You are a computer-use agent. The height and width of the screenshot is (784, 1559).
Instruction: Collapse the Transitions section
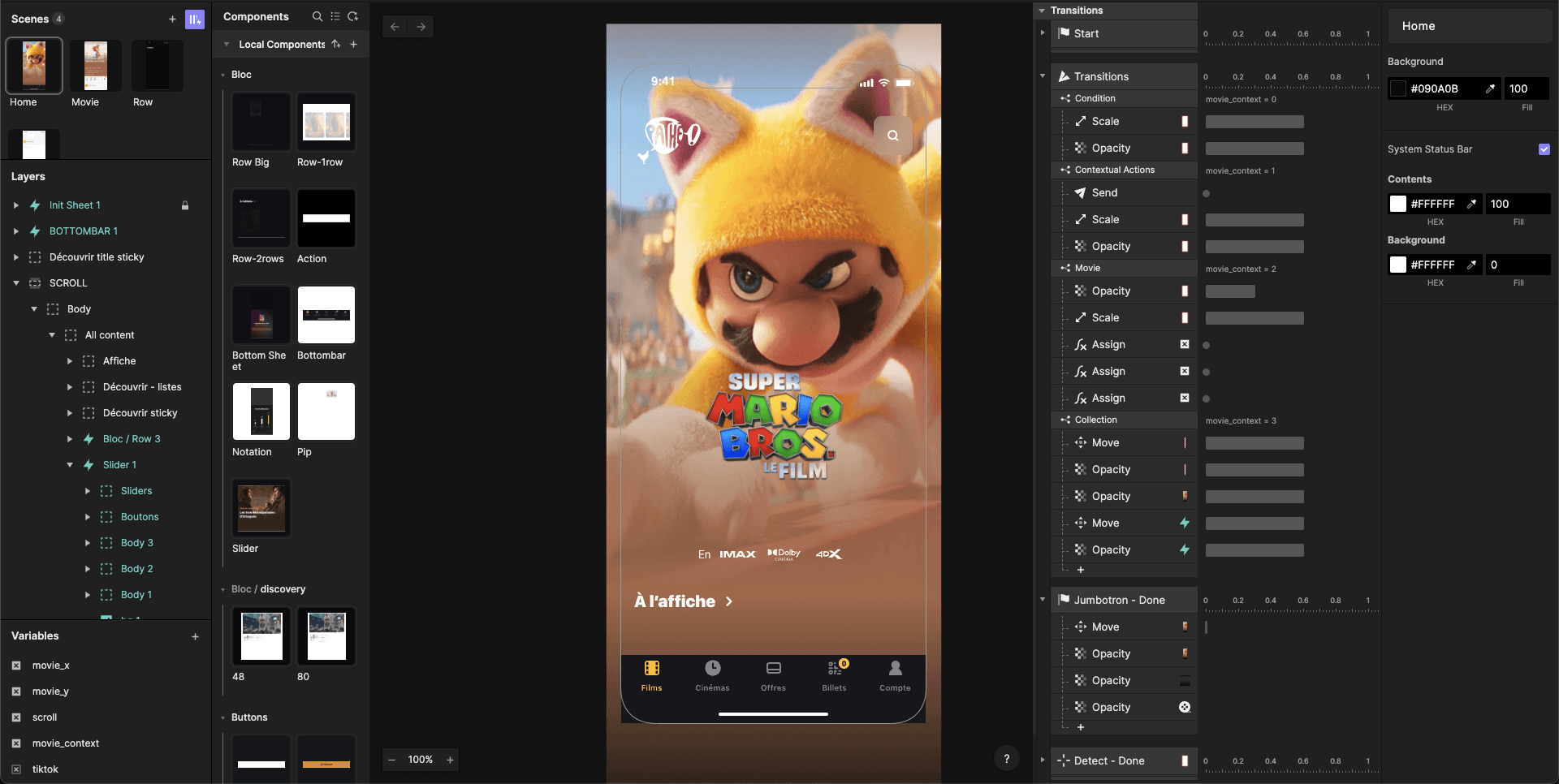coord(1043,75)
